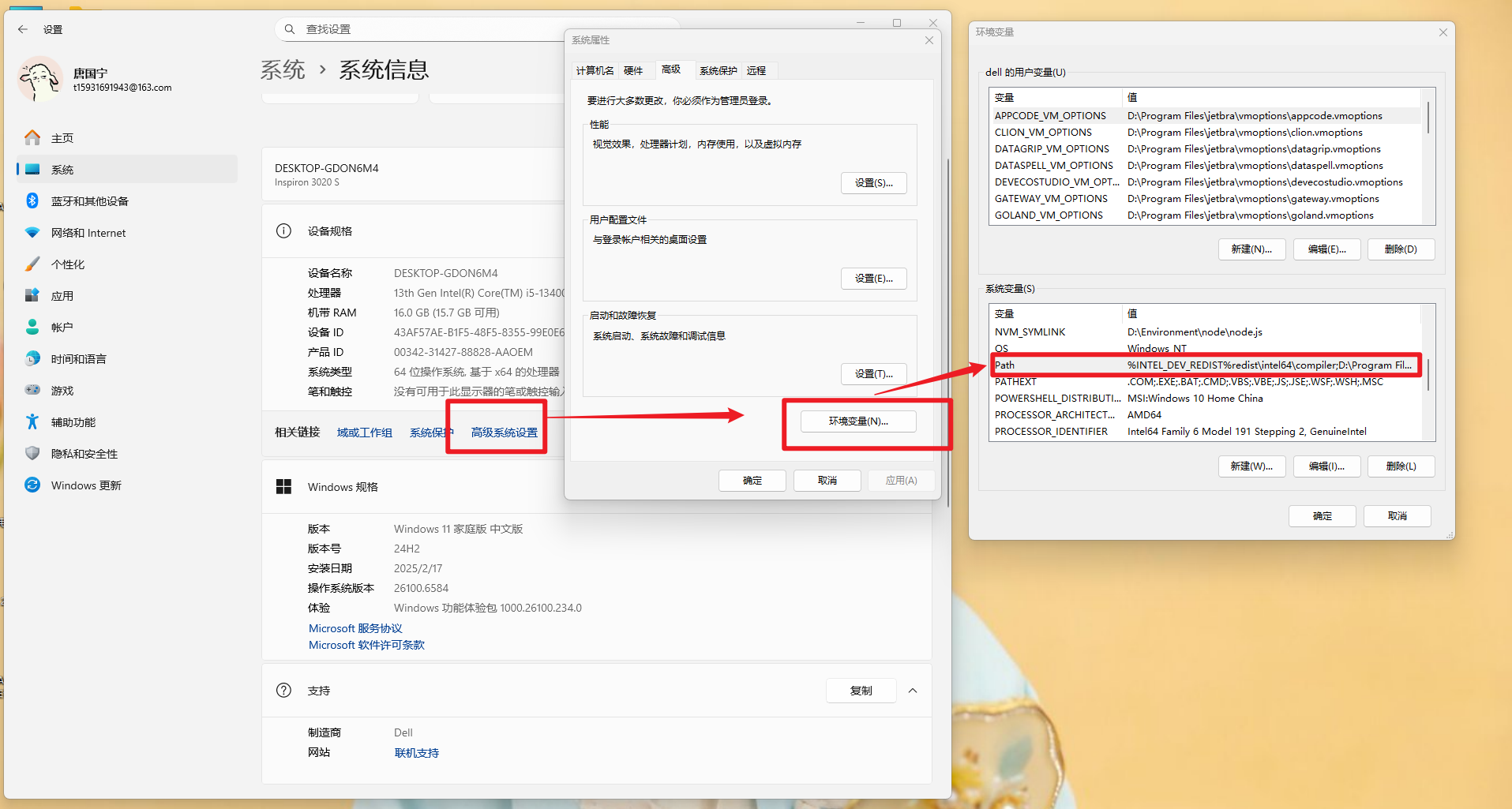Click Cancel in System Properties dialog
Image resolution: width=1512 pixels, height=809 pixels.
coord(827,481)
